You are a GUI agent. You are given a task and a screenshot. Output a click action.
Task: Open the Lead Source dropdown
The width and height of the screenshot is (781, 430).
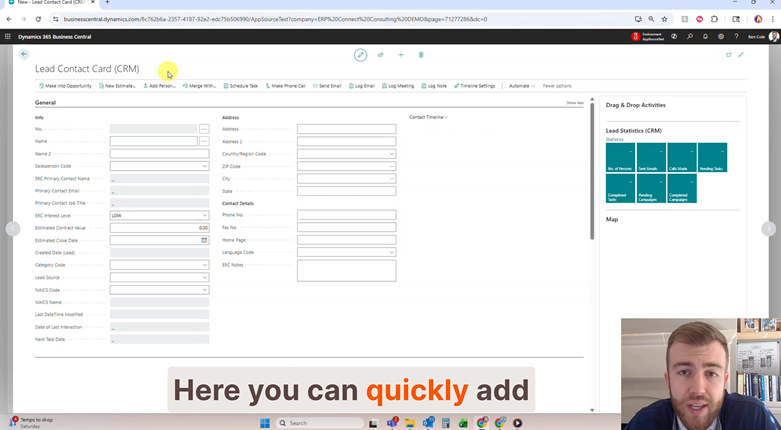coord(204,277)
